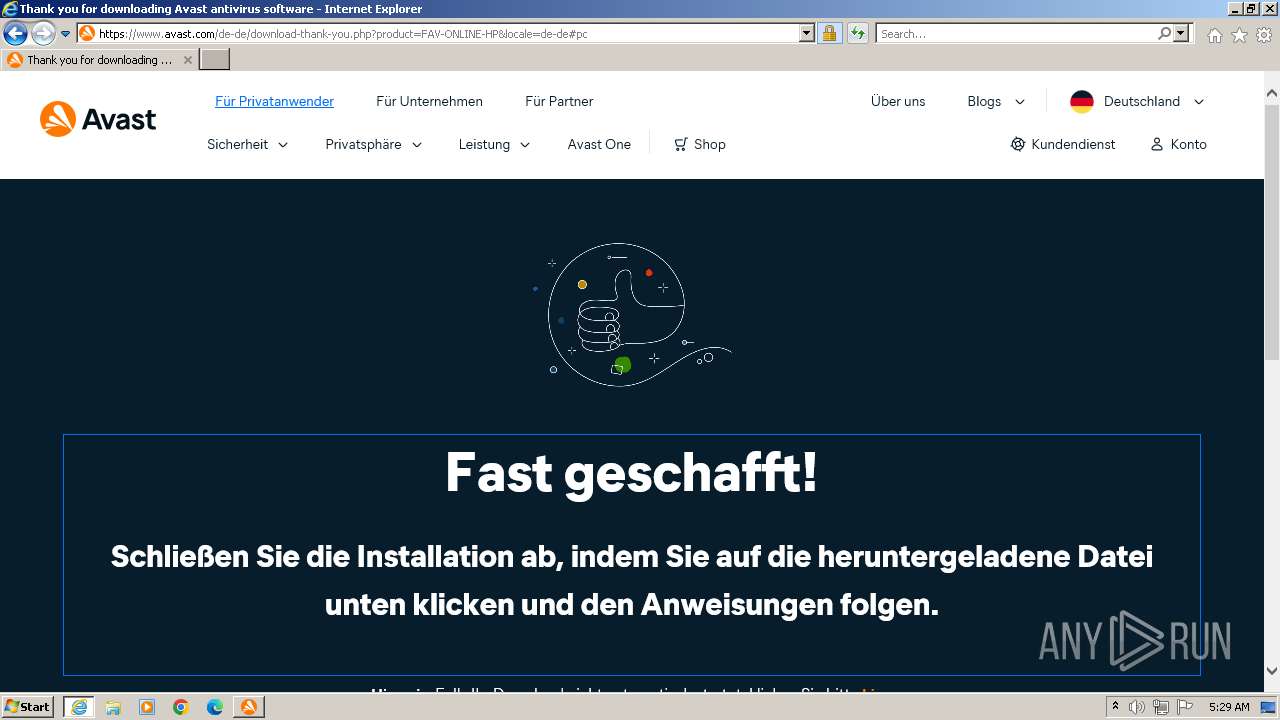1280x720 pixels.
Task: Open a new blank tab
Action: [215, 60]
